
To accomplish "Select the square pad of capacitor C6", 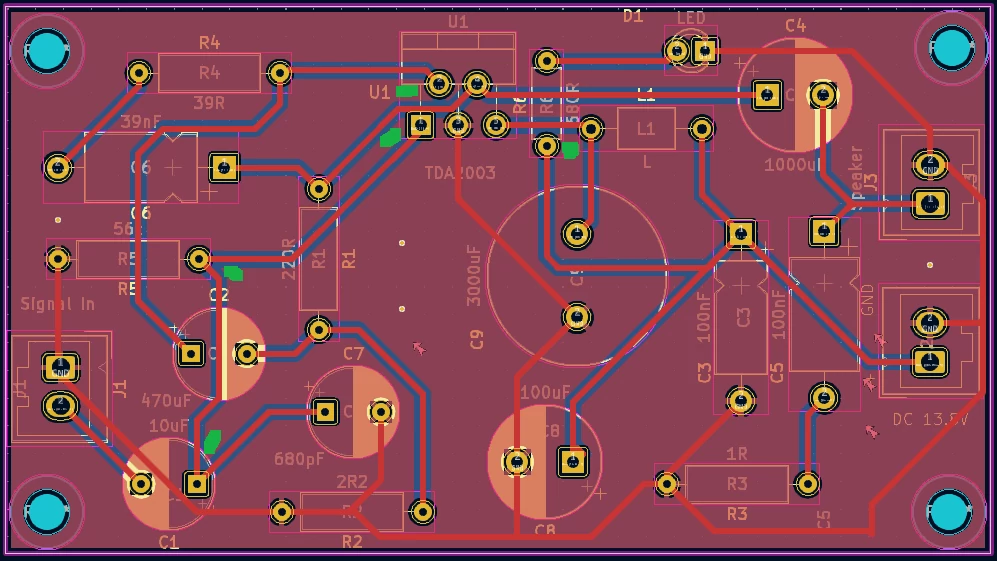I will coord(224,168).
